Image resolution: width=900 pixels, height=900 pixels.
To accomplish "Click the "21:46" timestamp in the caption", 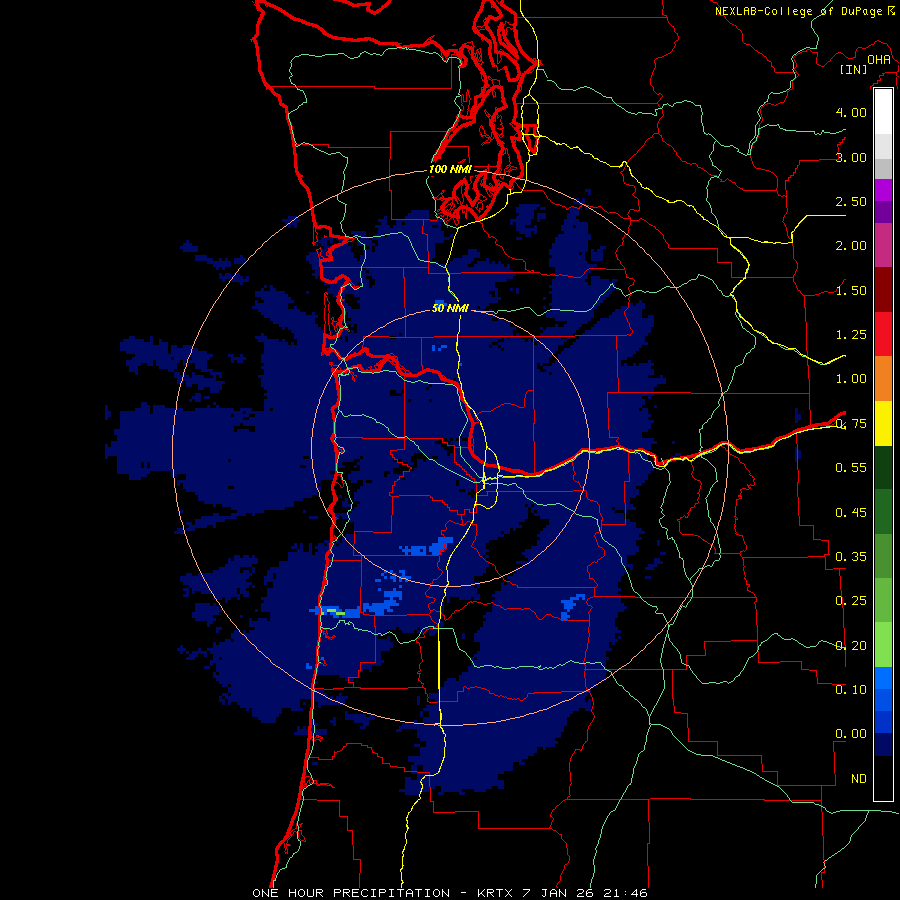I will 625,893.
